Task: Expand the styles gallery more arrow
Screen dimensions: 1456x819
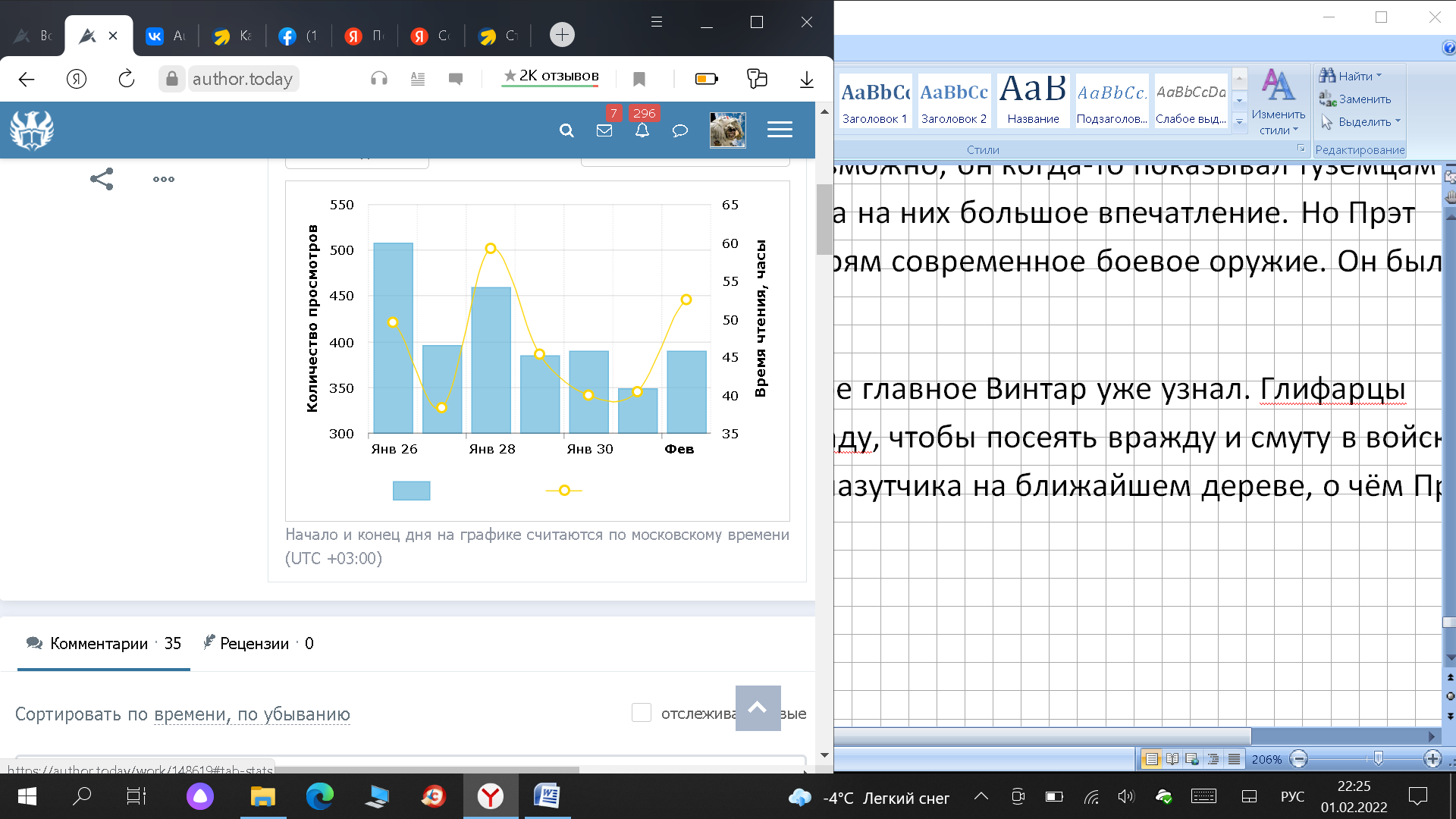Action: click(x=1240, y=122)
